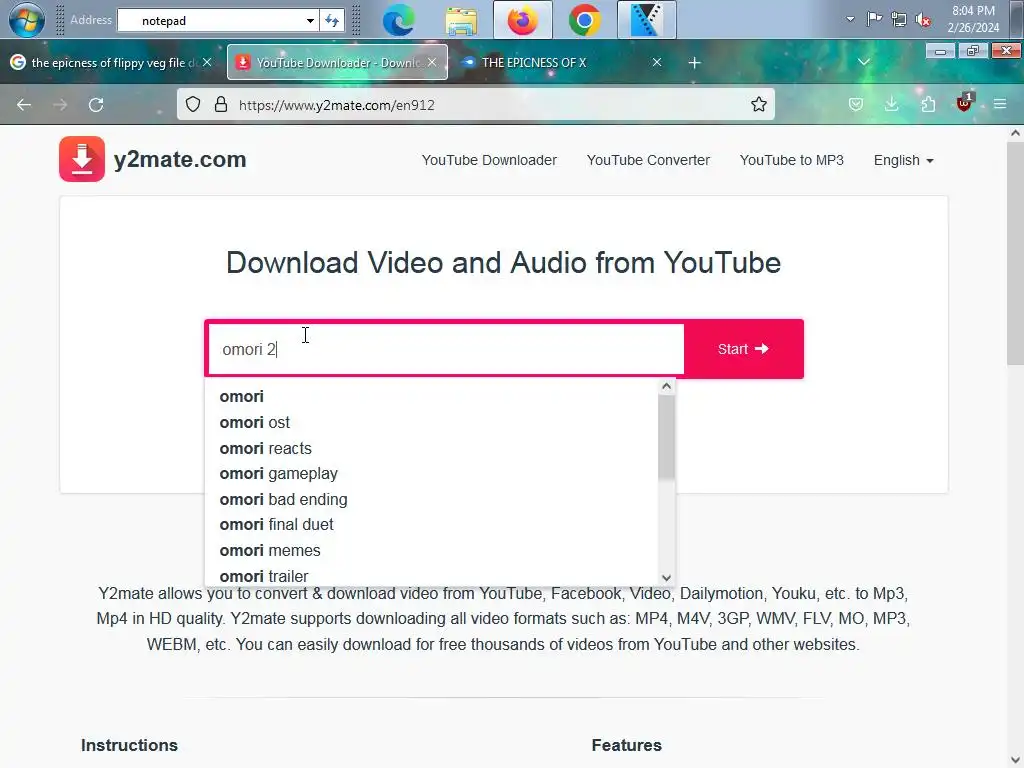Open a new browser tab

pos(694,63)
